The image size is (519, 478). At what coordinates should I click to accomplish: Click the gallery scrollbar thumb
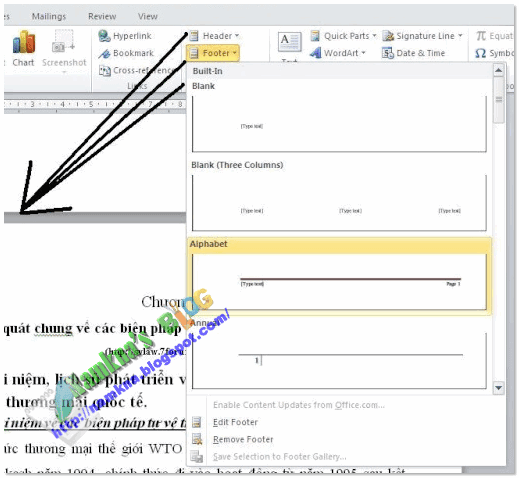pyautogui.click(x=498, y=100)
